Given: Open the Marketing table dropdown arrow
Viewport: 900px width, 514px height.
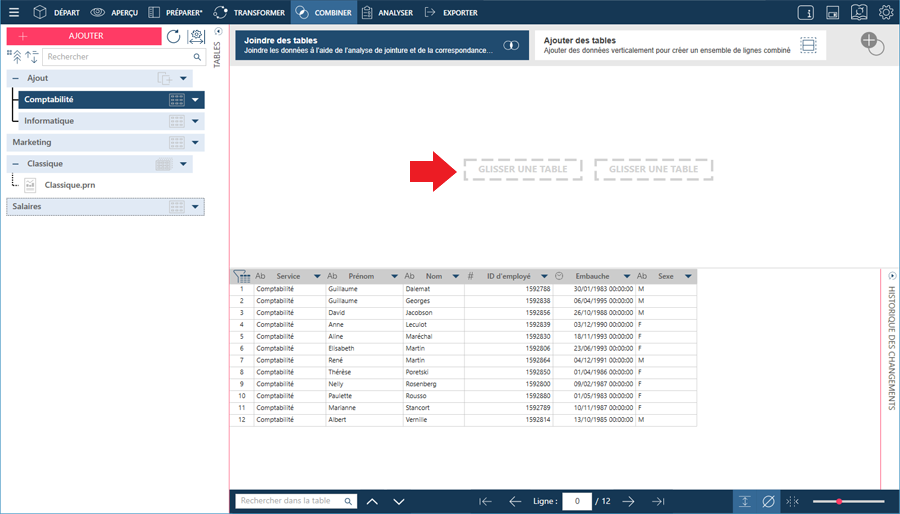Looking at the screenshot, I should coord(195,142).
